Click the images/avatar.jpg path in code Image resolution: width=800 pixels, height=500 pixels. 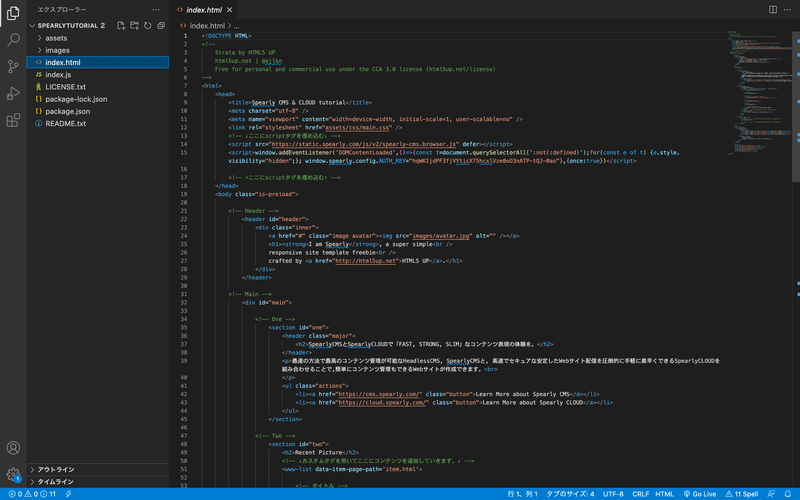point(440,236)
